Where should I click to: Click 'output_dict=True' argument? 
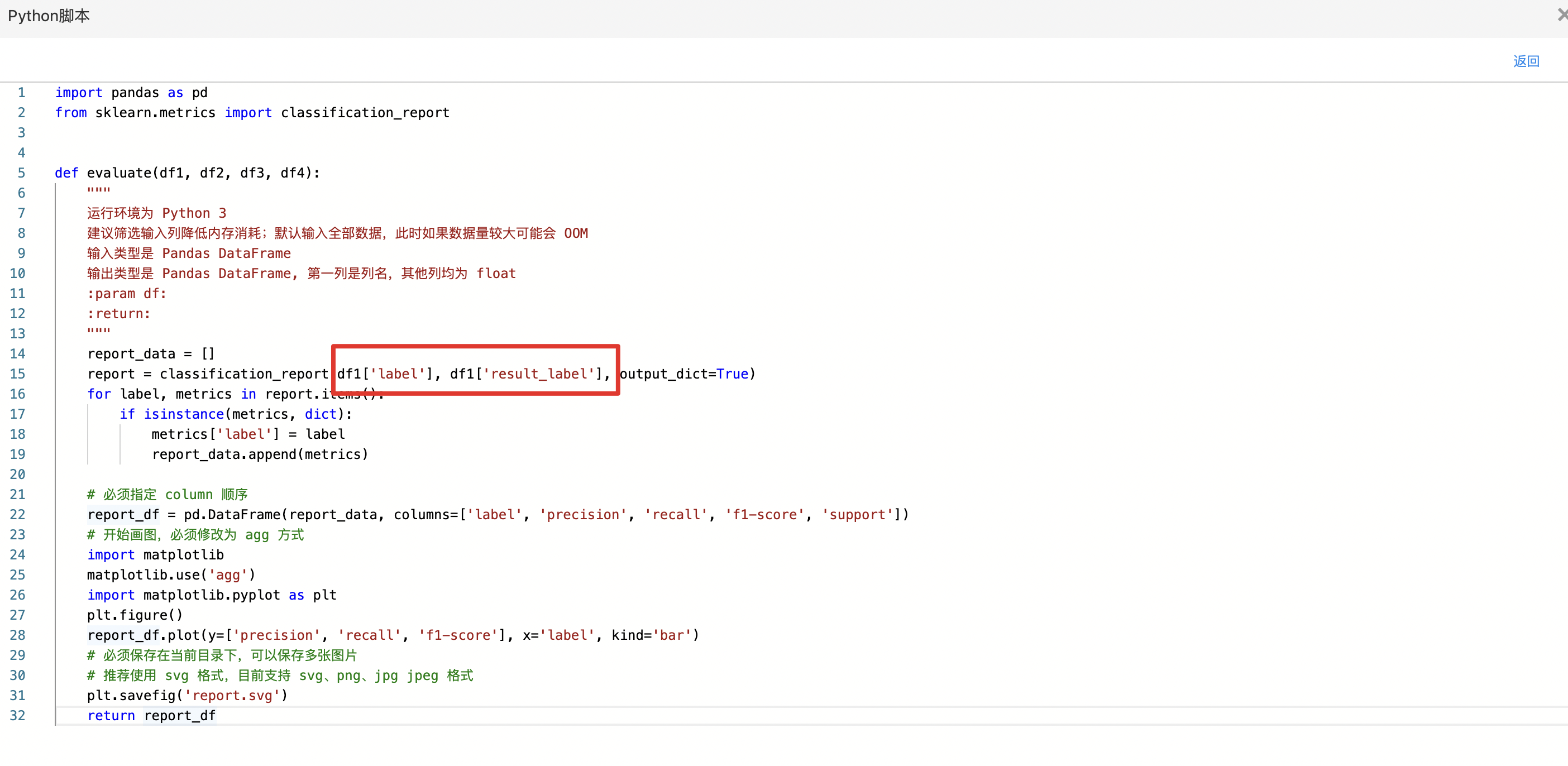pyautogui.click(x=684, y=374)
